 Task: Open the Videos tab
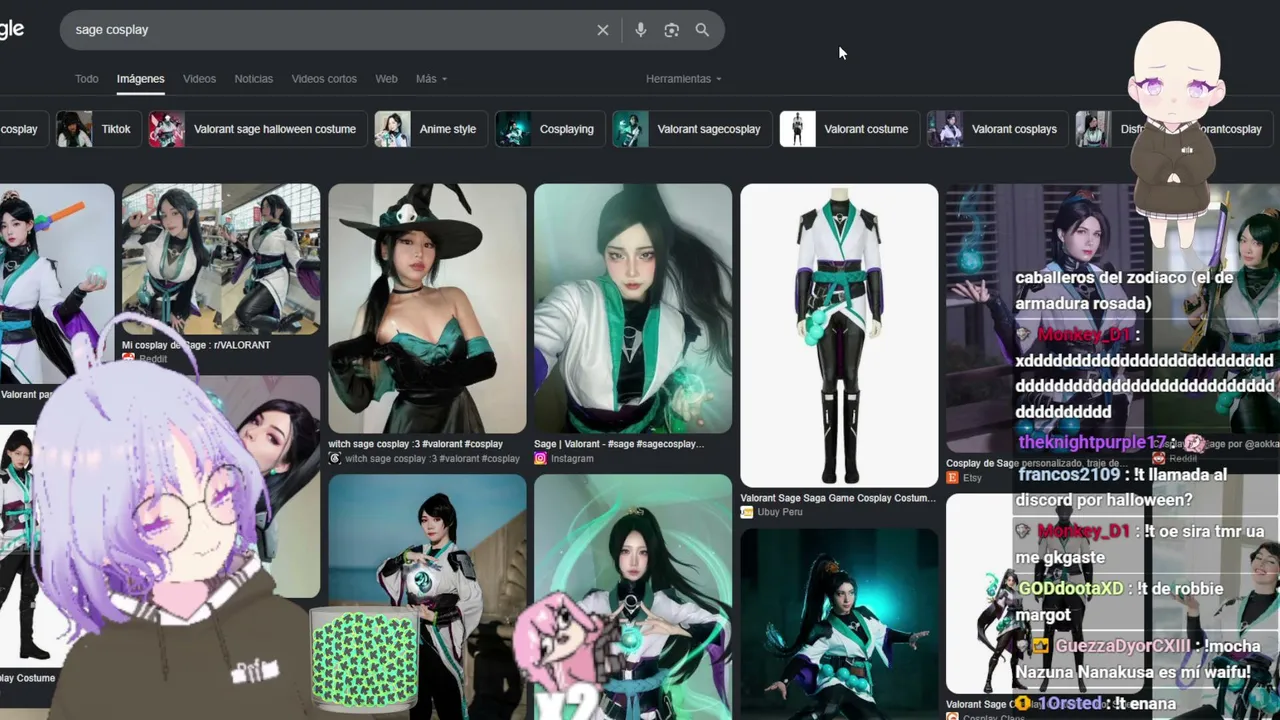(x=199, y=79)
